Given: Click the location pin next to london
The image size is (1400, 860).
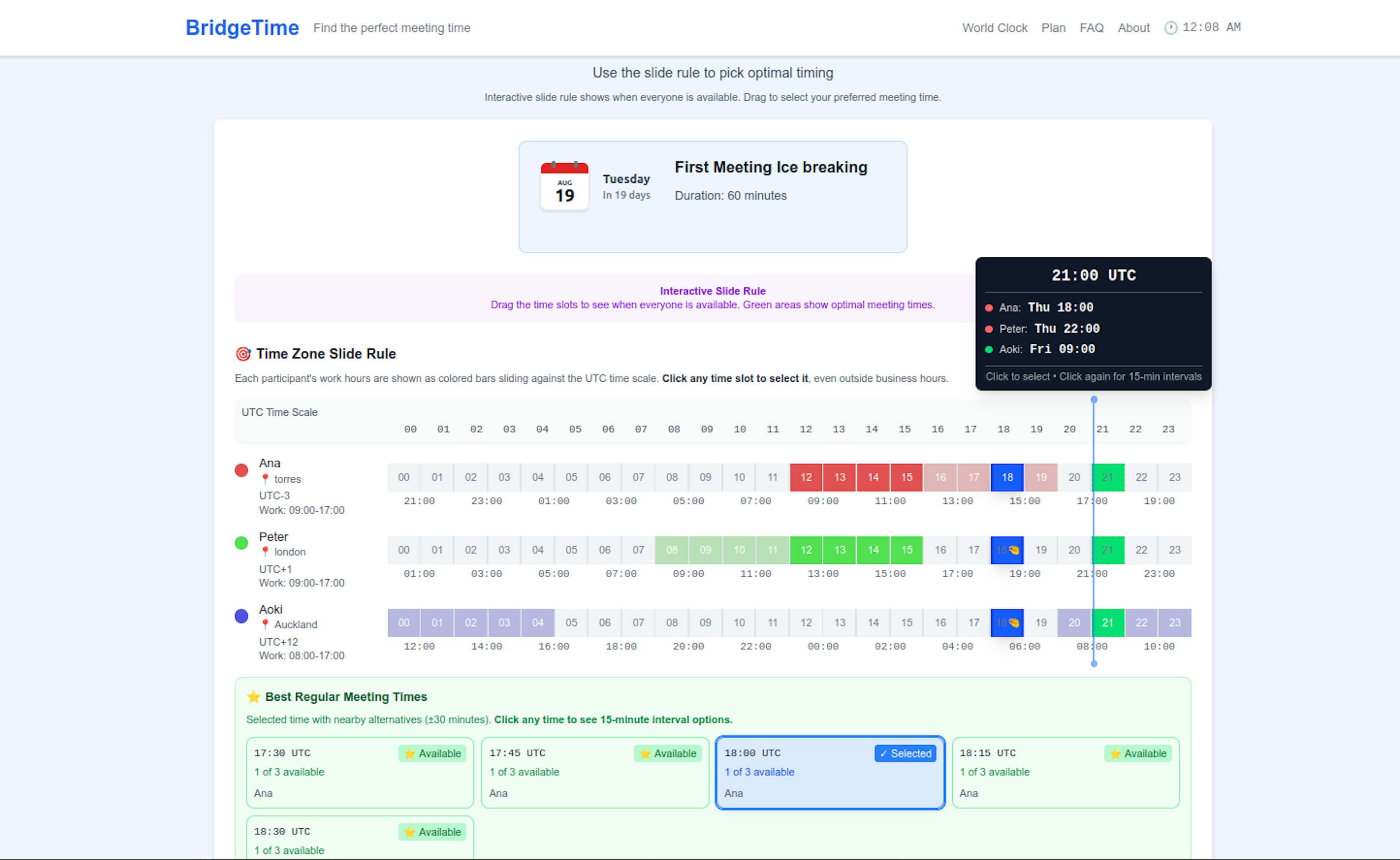Looking at the screenshot, I should coord(265,552).
